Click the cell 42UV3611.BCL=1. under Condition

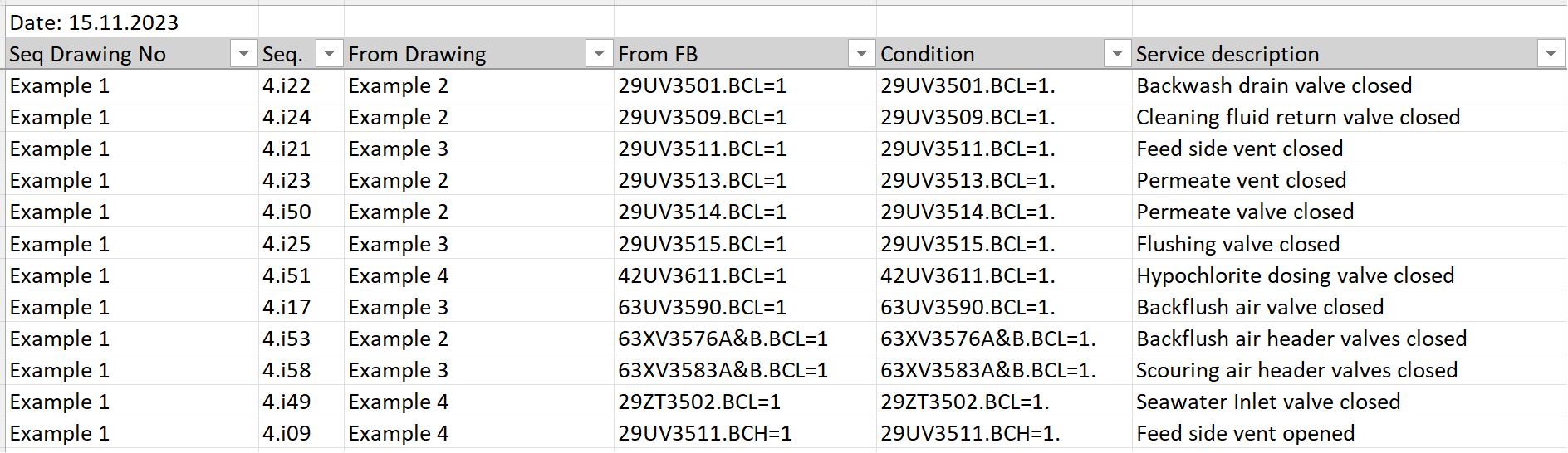pos(1004,275)
